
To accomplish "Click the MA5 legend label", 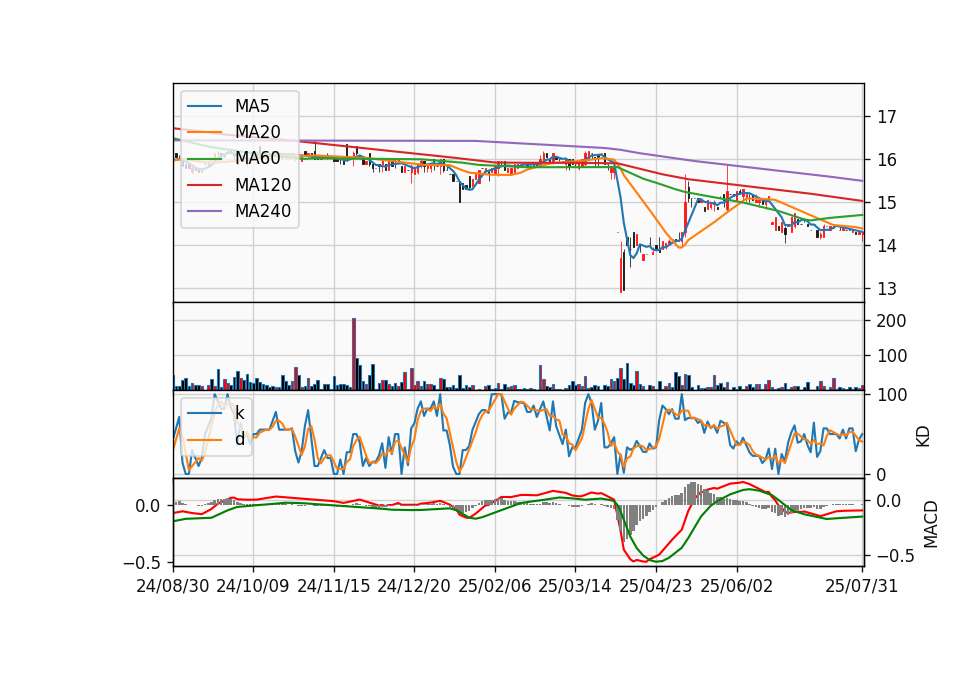I will 252,106.
